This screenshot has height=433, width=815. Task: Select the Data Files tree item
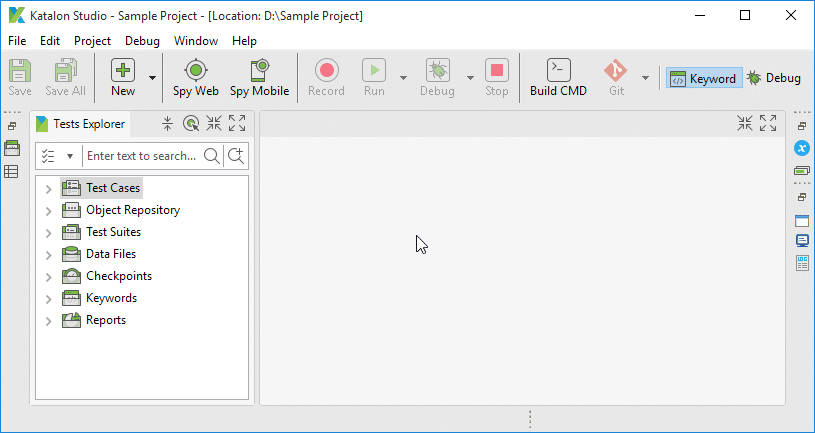tap(99, 254)
